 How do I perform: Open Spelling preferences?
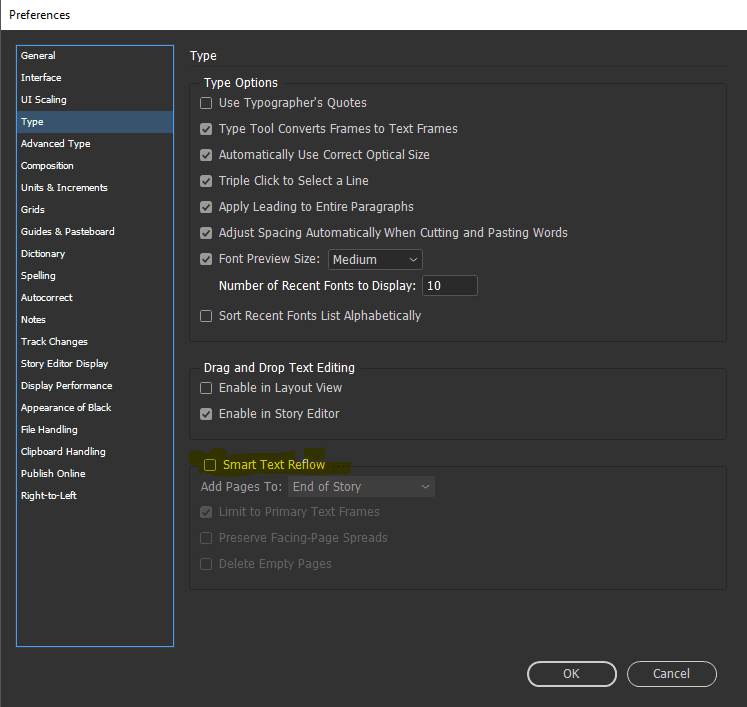pyautogui.click(x=95, y=276)
